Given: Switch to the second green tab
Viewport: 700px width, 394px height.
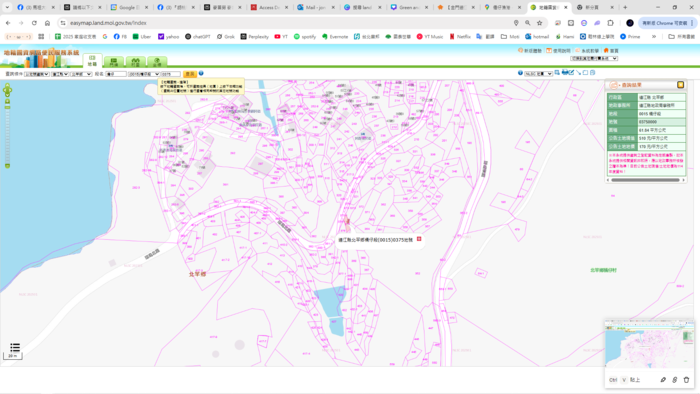Looking at the screenshot, I should pos(114,62).
